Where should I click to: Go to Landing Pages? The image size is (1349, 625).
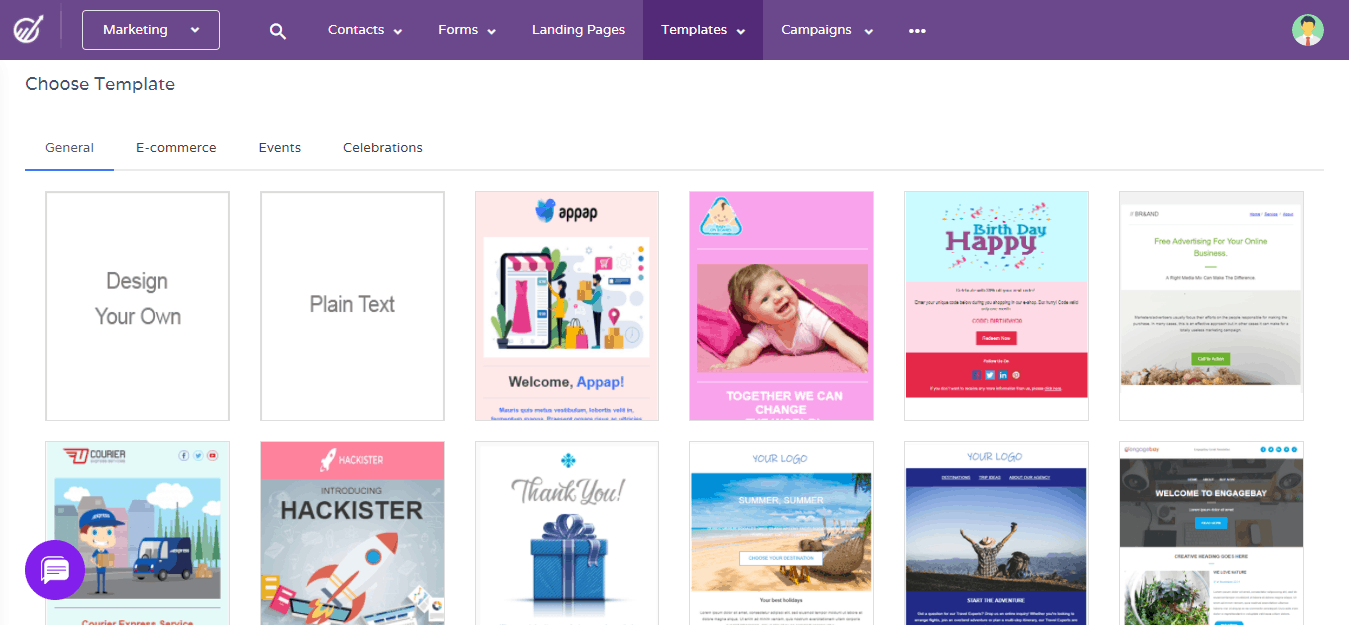pyautogui.click(x=578, y=30)
